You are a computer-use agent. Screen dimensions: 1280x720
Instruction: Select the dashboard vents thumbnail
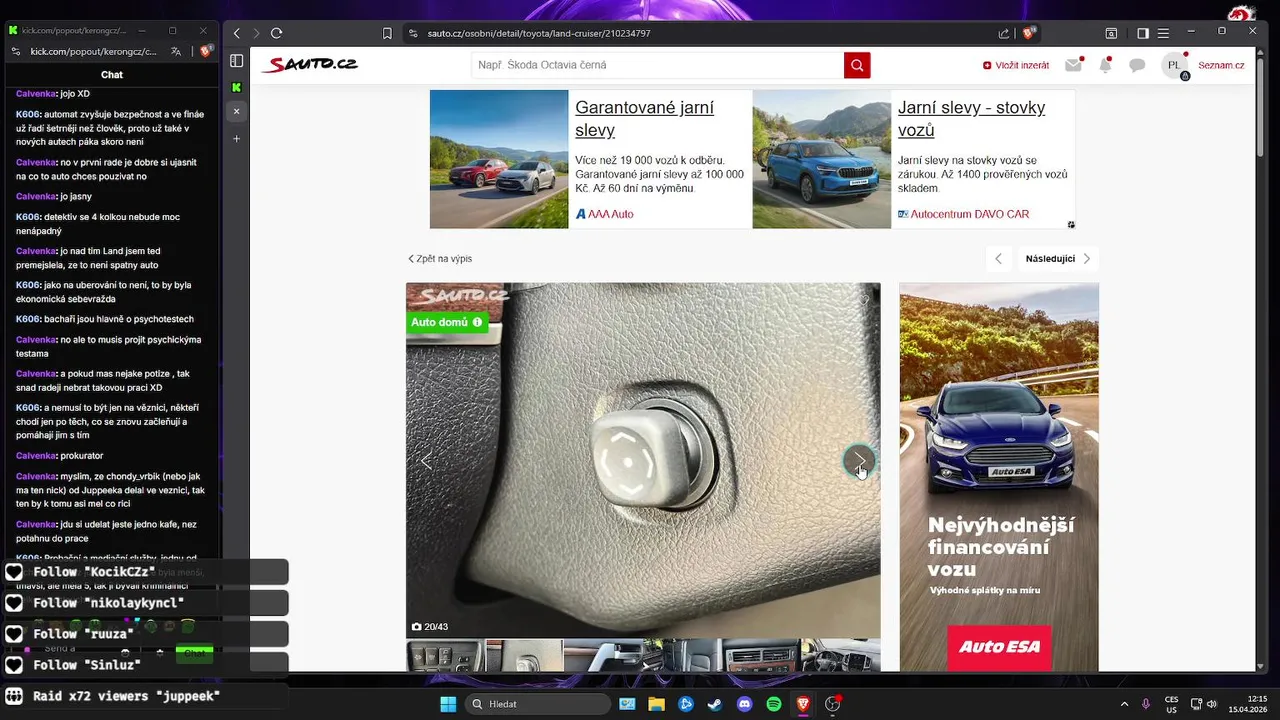coord(763,656)
